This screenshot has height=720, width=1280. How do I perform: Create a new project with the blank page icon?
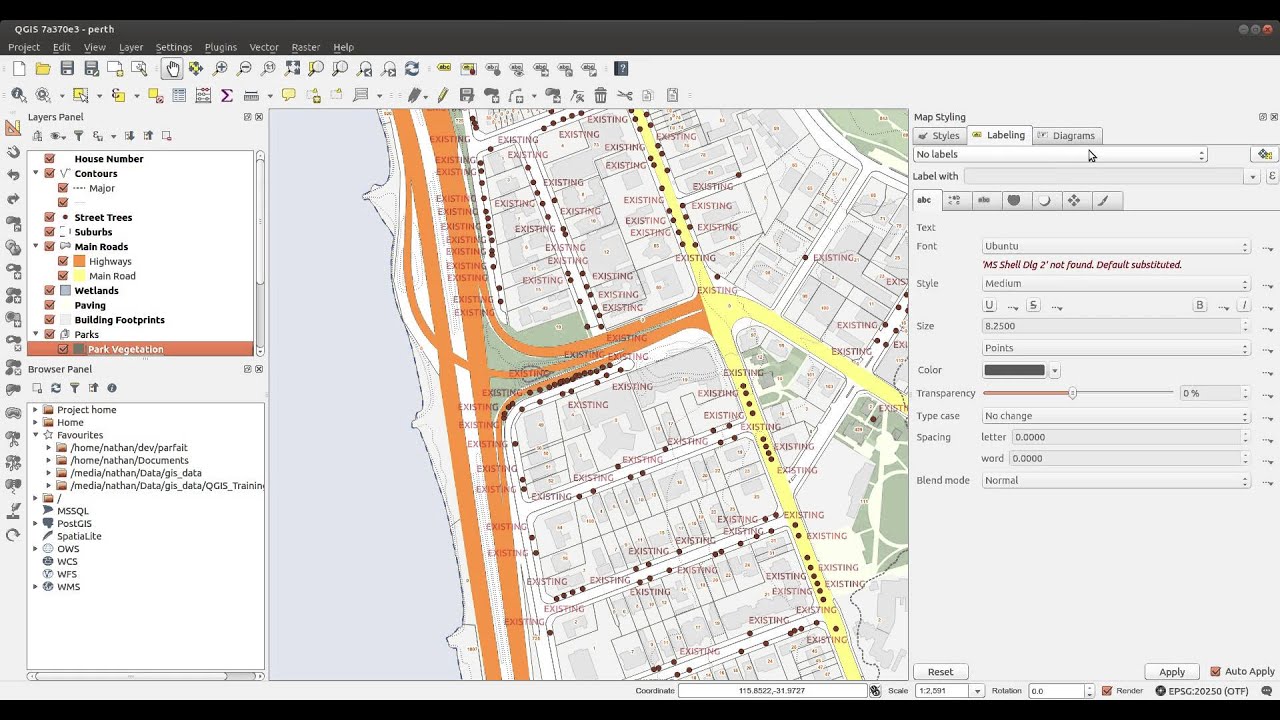pyautogui.click(x=19, y=69)
